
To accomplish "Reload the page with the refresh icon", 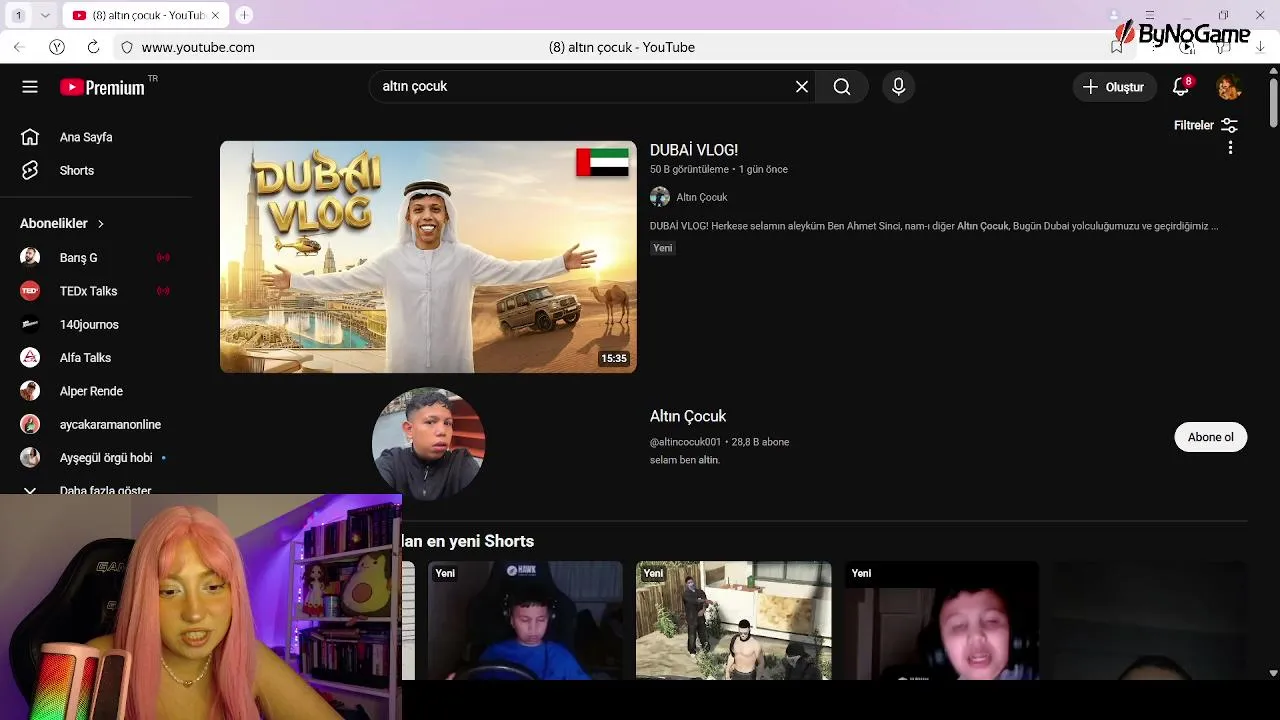I will pos(93,47).
